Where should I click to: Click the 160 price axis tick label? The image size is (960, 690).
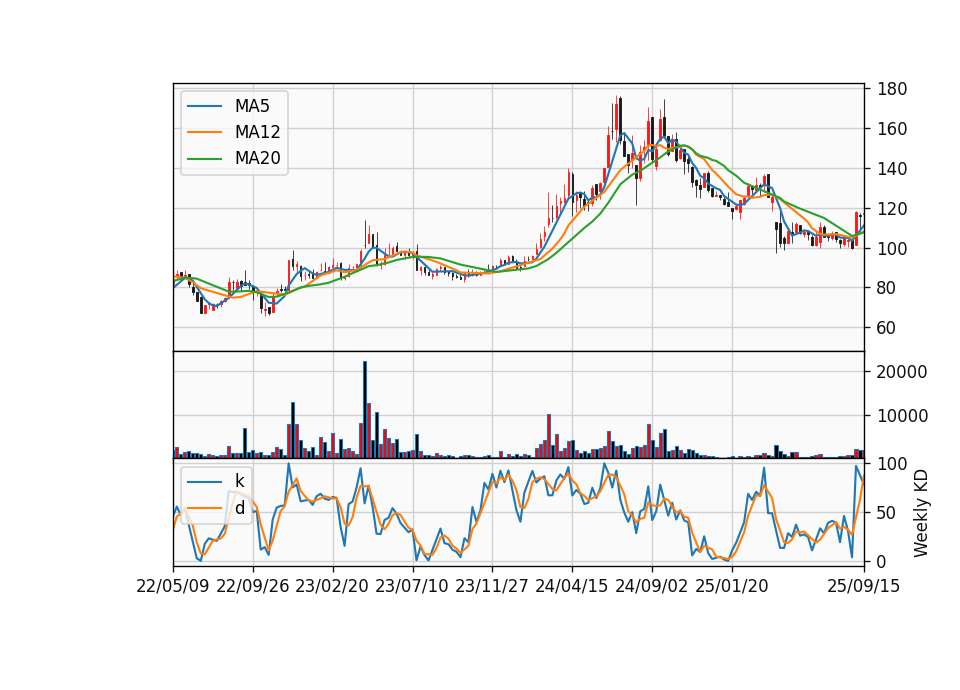coord(892,129)
